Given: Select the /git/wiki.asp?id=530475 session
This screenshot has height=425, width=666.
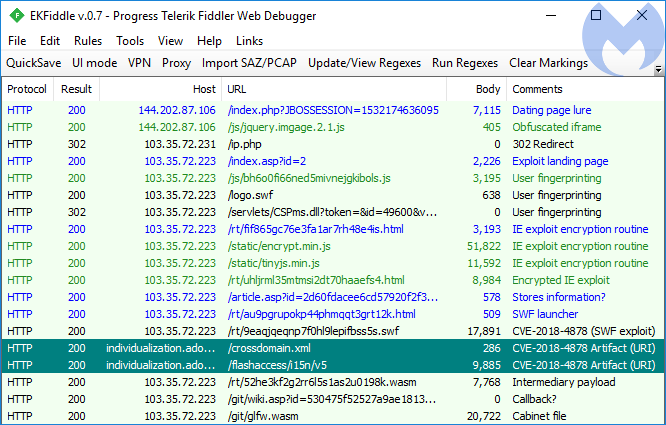Looking at the screenshot, I should tap(333, 399).
